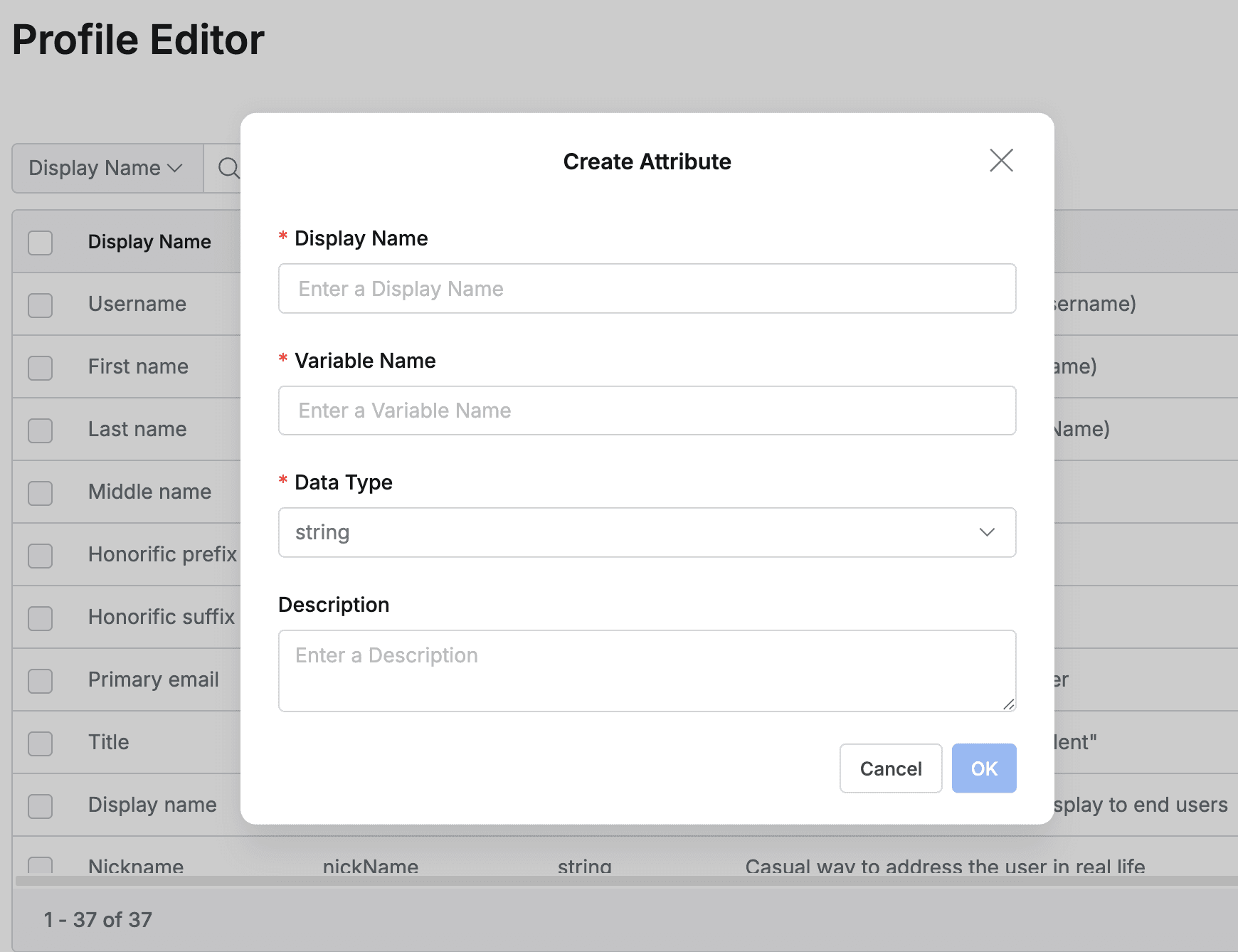This screenshot has height=952, width=1238.
Task: Check the Title row checkbox
Action: [41, 744]
